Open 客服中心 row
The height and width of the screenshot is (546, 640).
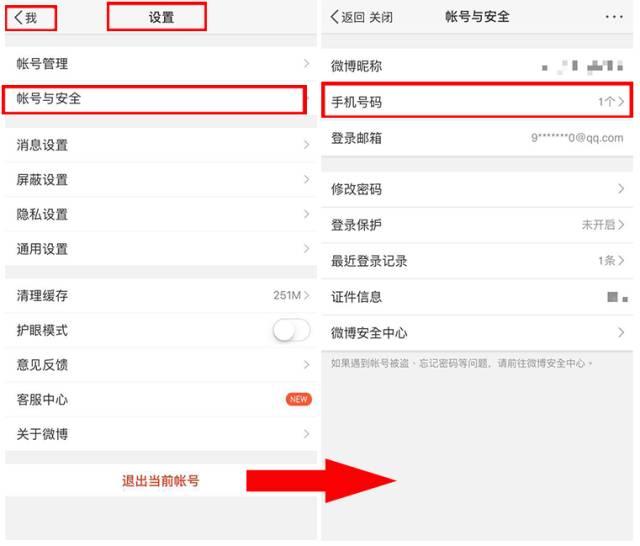(x=161, y=400)
